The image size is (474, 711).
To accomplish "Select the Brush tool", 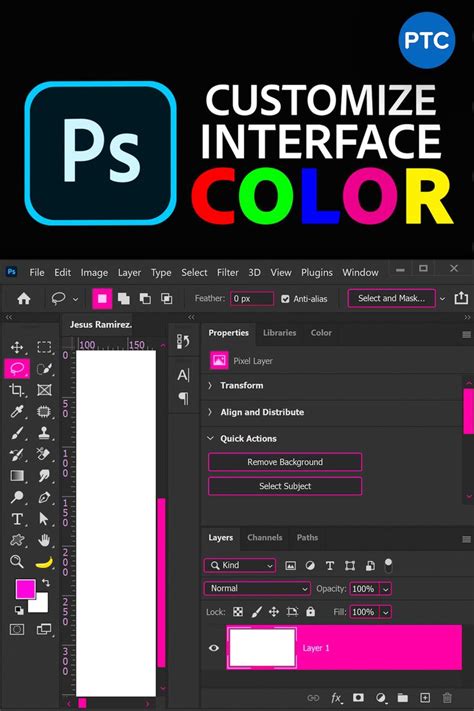I will 17,433.
